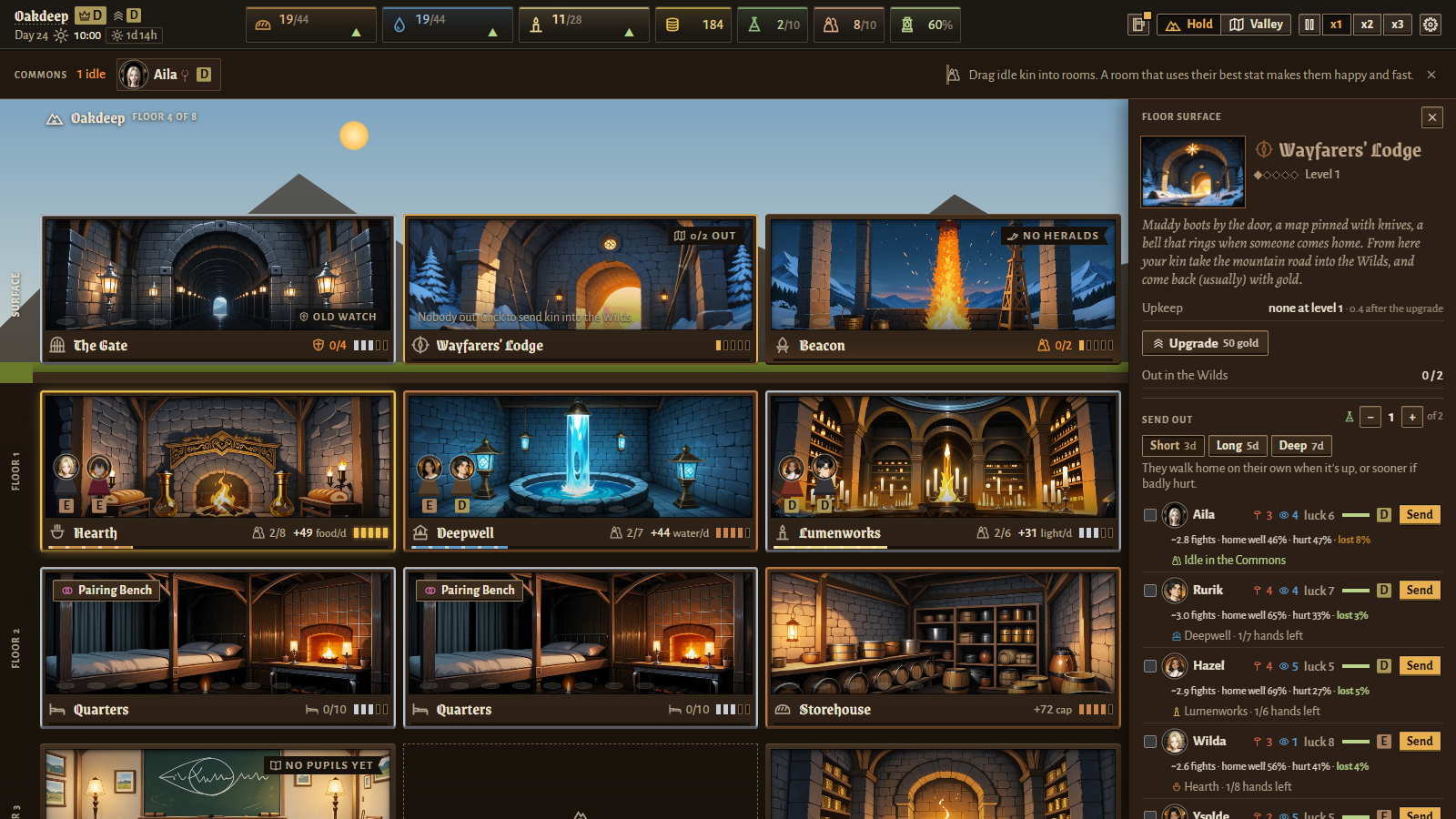Send Hazel into the Wilds
Image resolution: width=1456 pixels, height=819 pixels.
(1420, 666)
